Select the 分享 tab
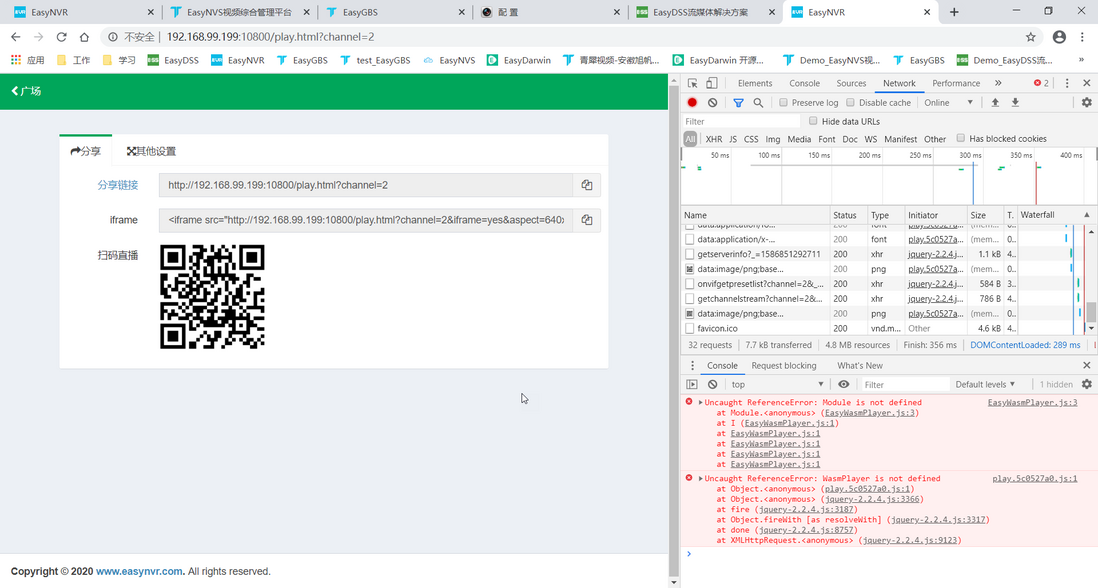Image resolution: width=1098 pixels, height=588 pixels. (85, 151)
